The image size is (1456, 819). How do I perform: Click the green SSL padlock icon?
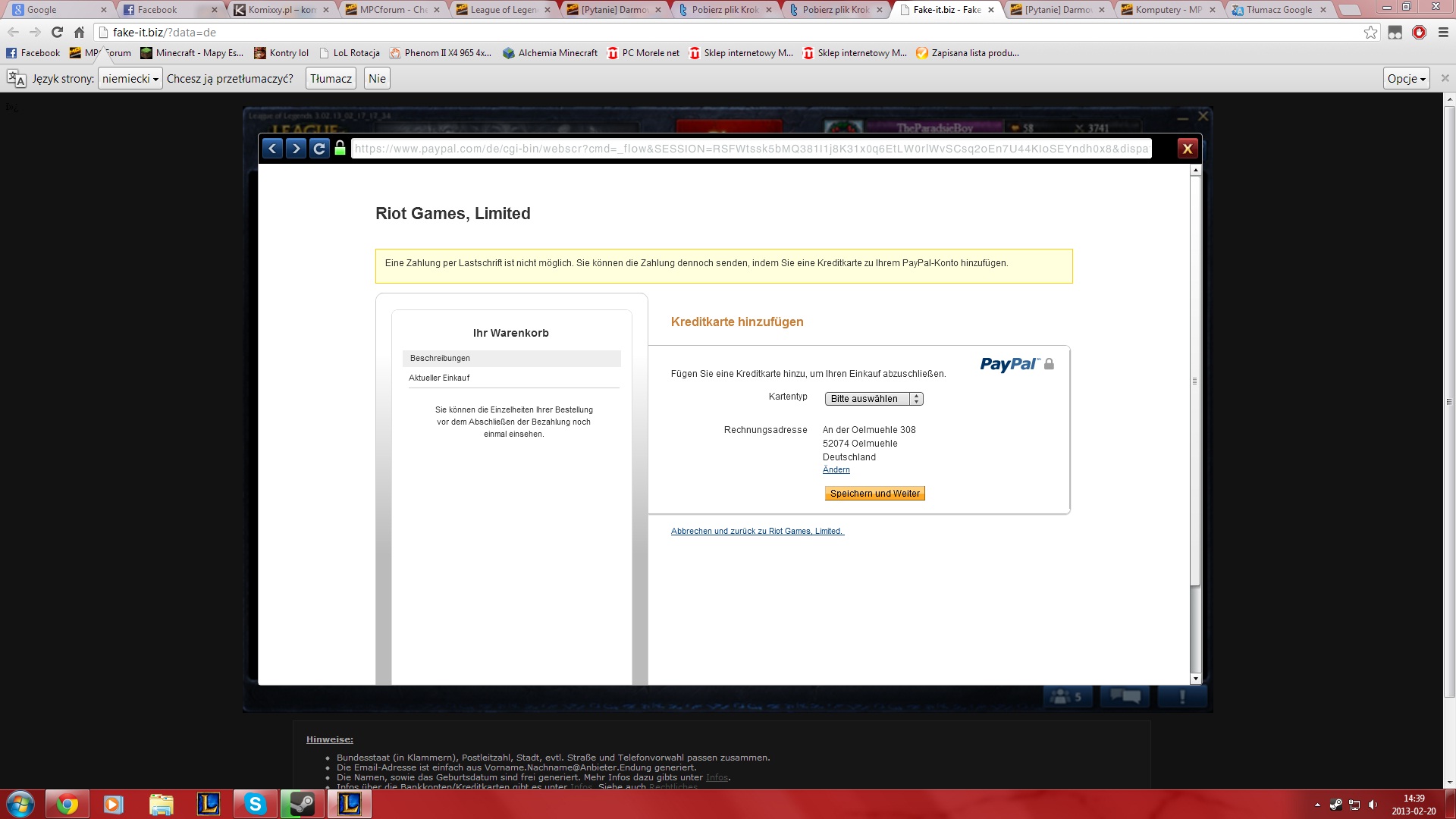click(340, 148)
